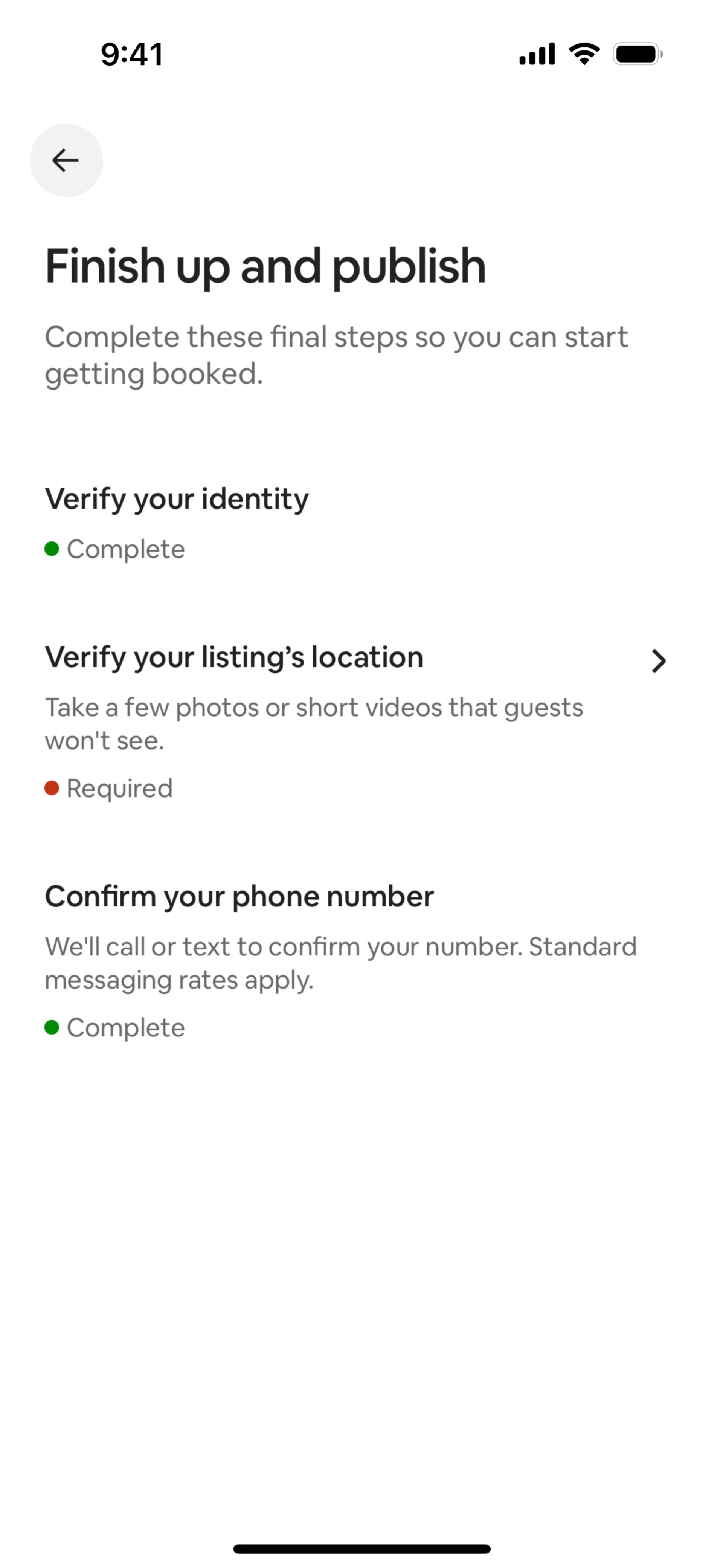
Task: Tap the Required label under listing location
Action: pos(120,788)
